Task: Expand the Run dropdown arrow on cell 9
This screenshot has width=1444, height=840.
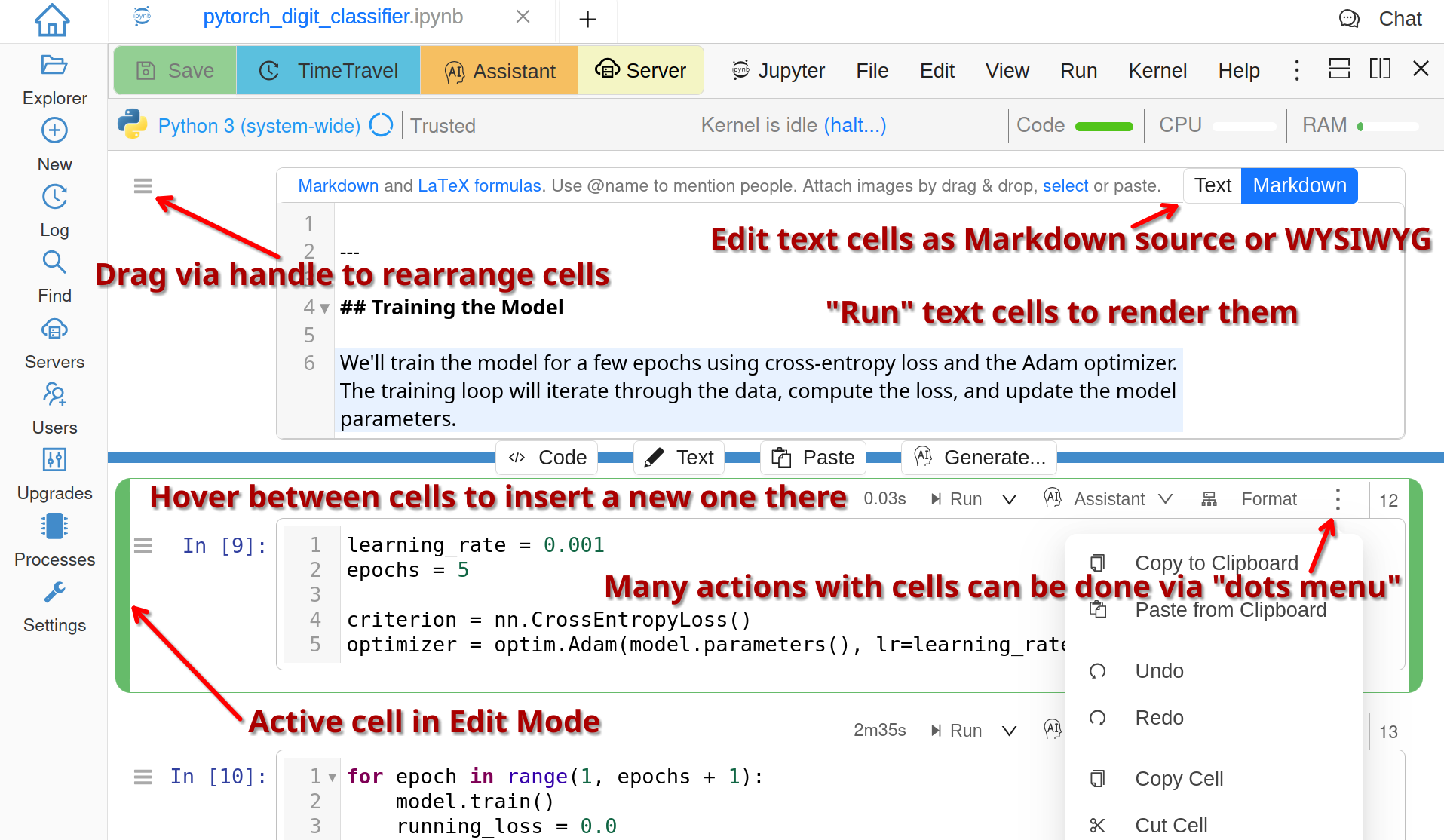Action: (x=1009, y=500)
